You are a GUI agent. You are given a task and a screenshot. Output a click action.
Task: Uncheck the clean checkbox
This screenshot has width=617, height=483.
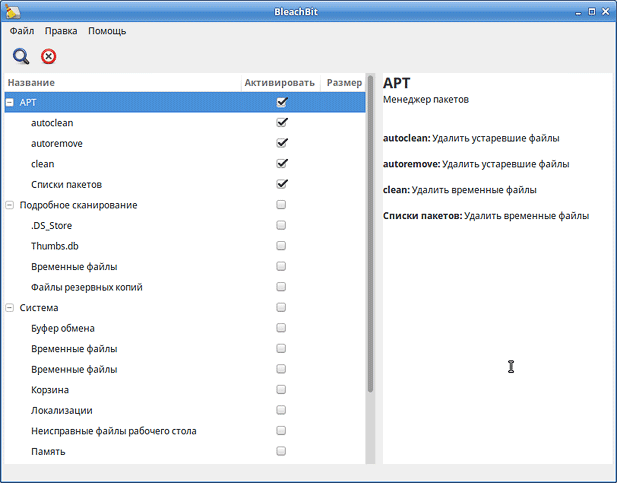281,164
